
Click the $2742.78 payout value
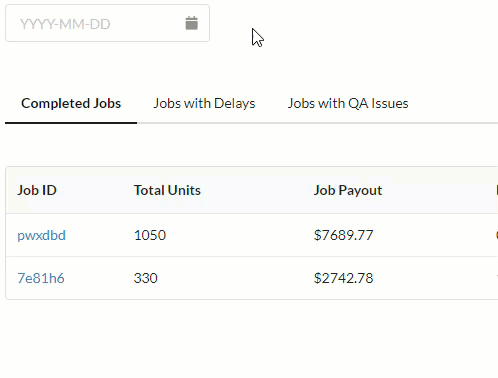343,278
